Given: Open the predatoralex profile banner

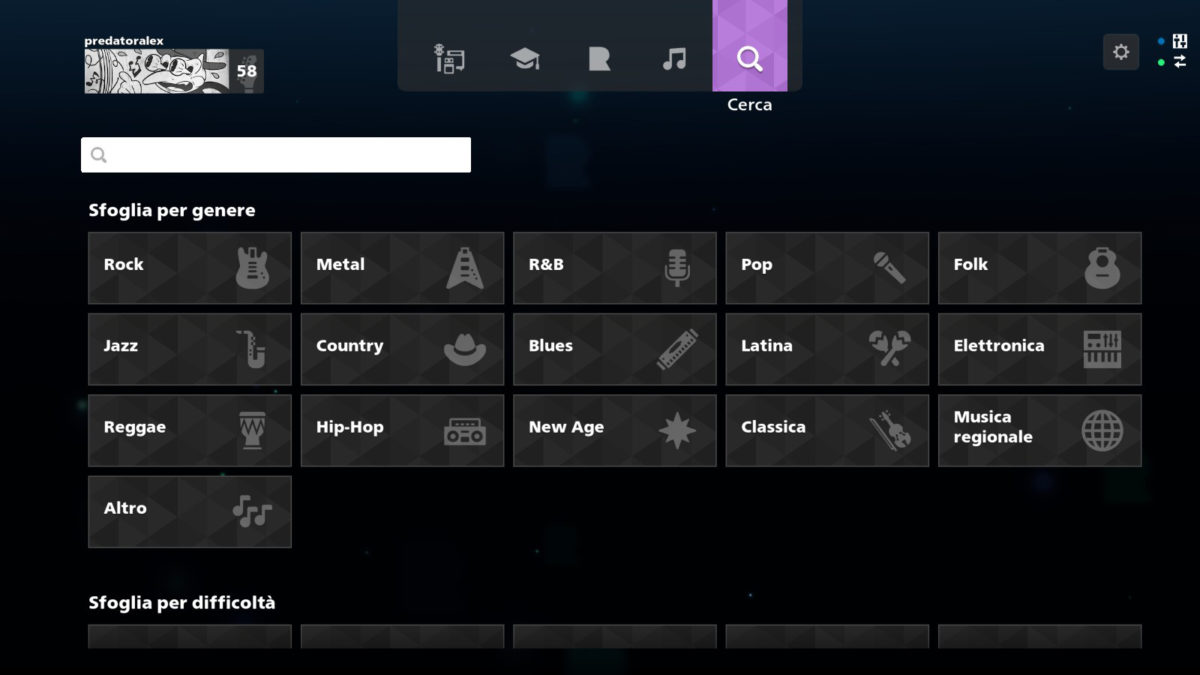Looking at the screenshot, I should pyautogui.click(x=173, y=71).
